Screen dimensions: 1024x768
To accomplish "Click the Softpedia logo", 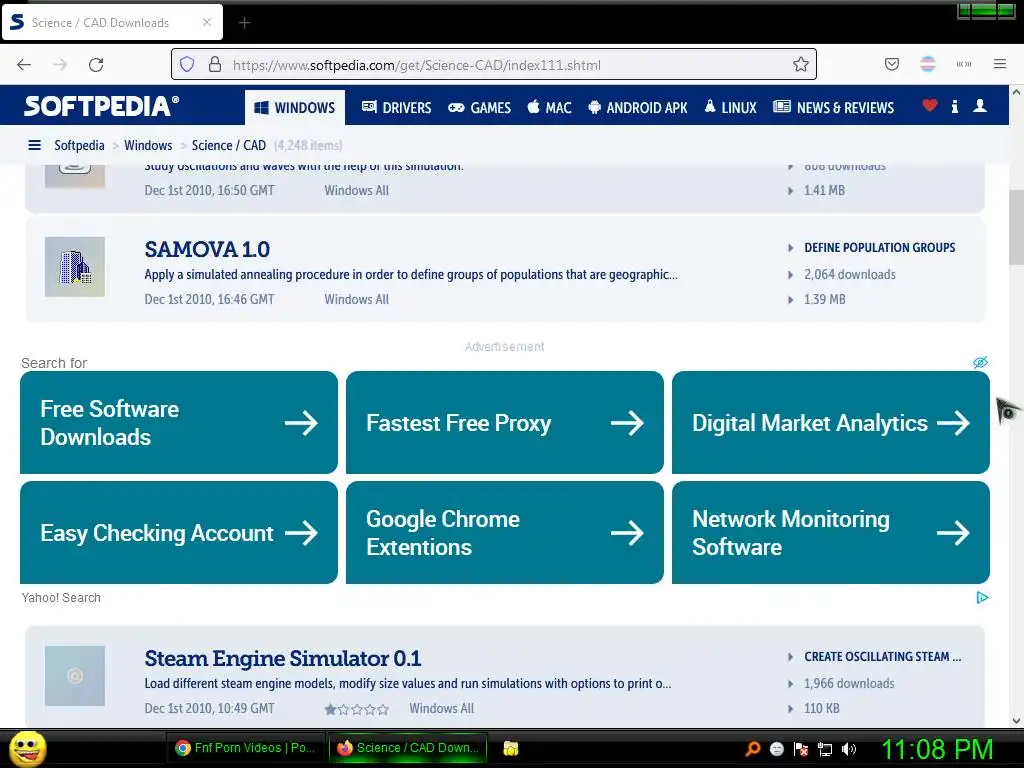I will coord(101,106).
